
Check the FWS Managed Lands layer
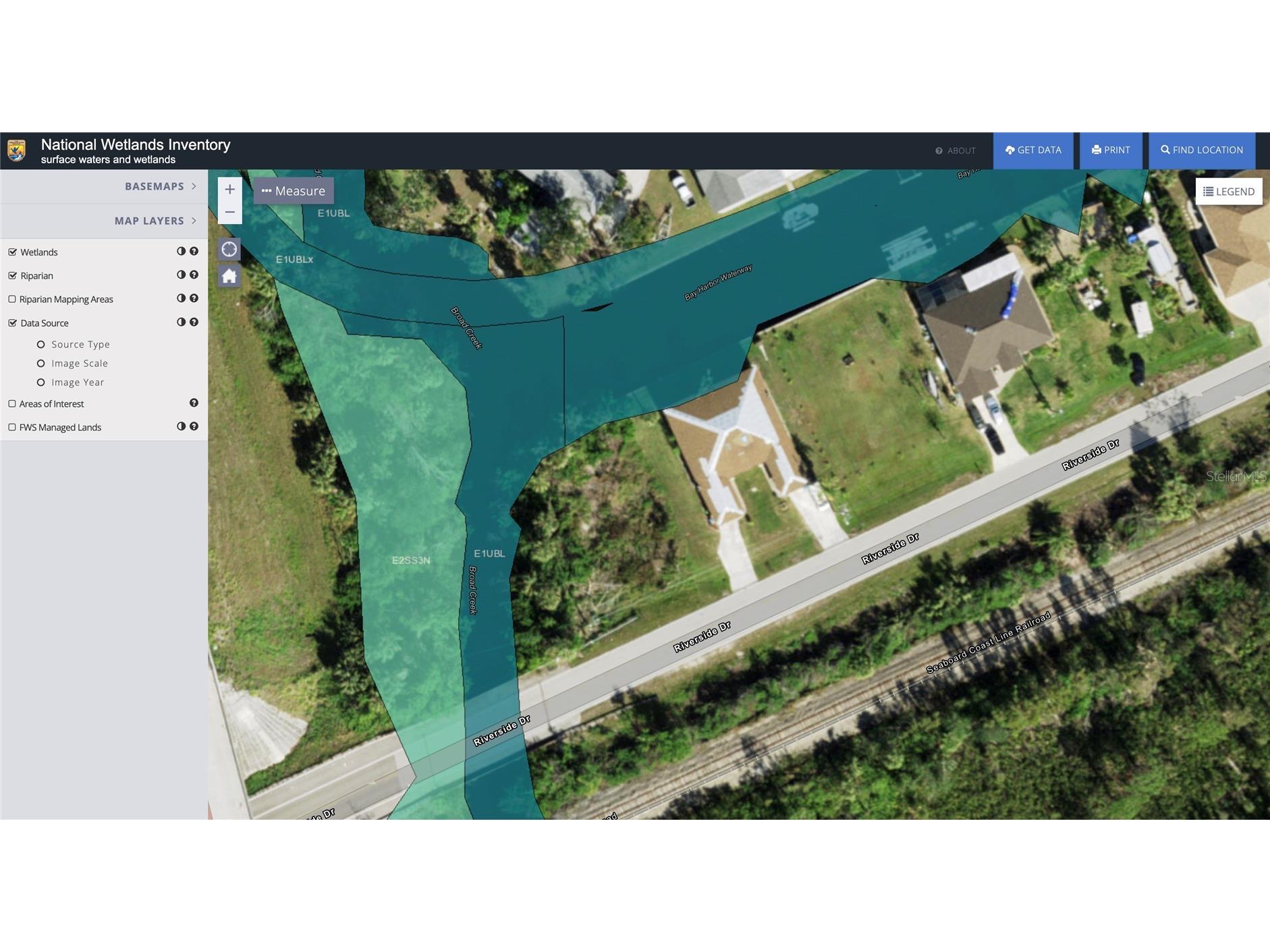point(11,427)
